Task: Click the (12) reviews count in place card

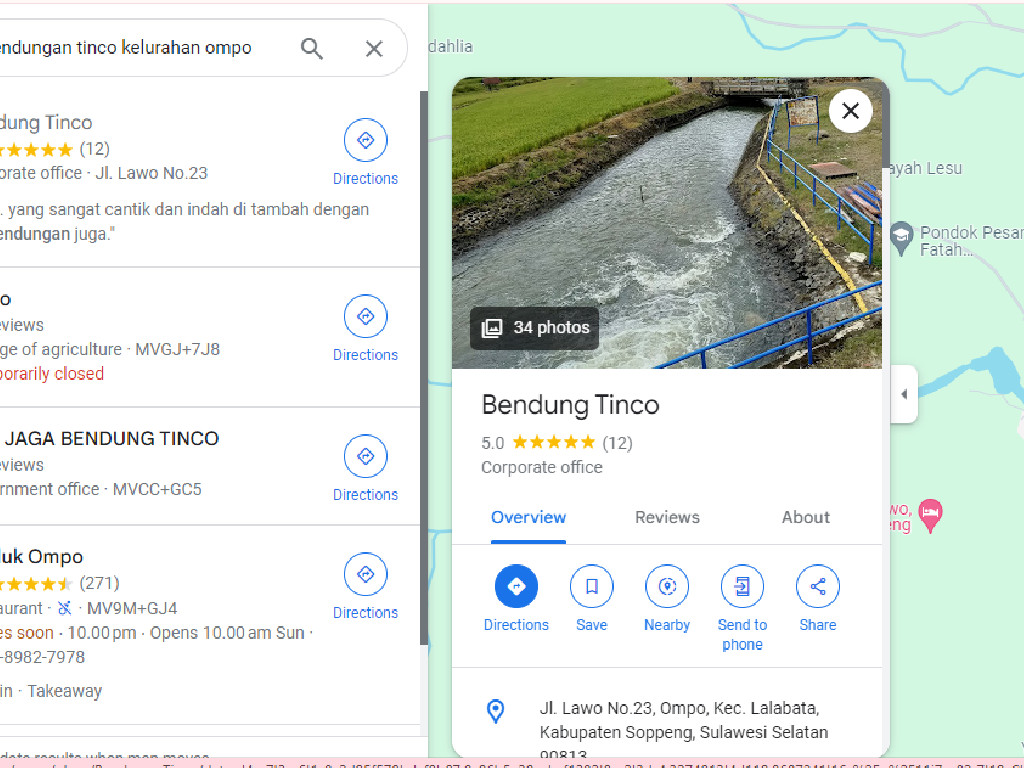Action: (x=617, y=443)
